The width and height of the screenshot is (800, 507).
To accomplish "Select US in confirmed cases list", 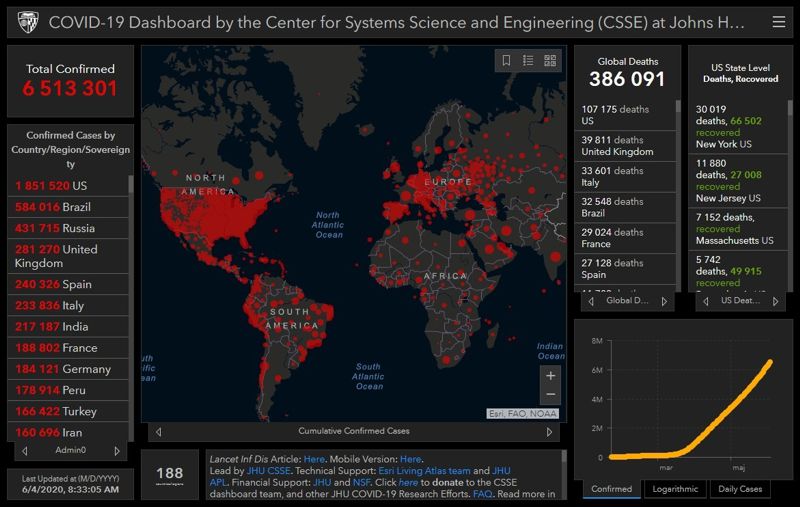I will [x=68, y=186].
